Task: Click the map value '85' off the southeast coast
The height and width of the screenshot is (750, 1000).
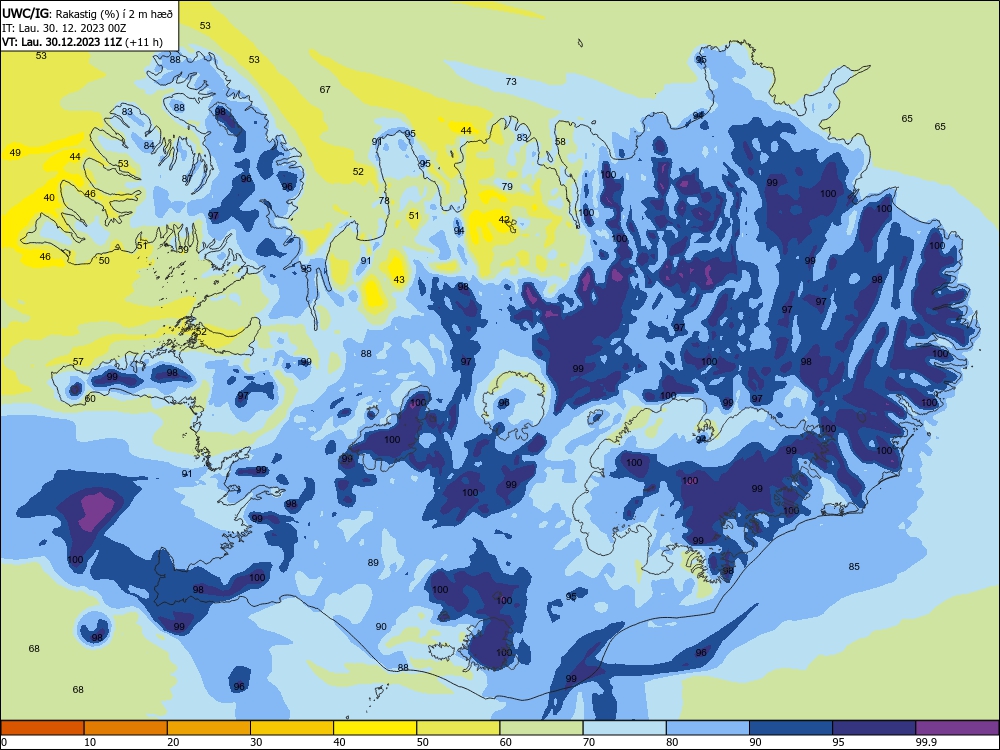Action: pos(854,567)
